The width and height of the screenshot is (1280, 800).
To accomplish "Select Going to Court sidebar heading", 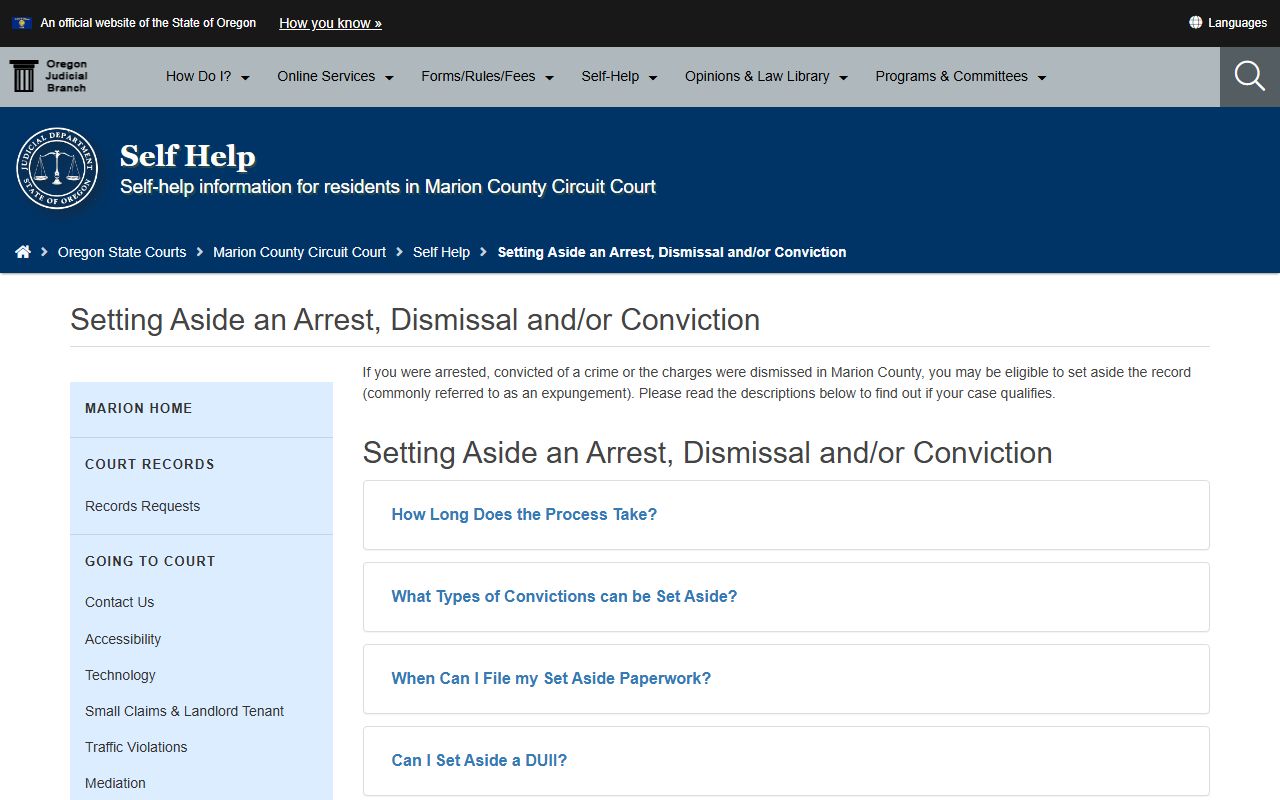I will coord(150,561).
